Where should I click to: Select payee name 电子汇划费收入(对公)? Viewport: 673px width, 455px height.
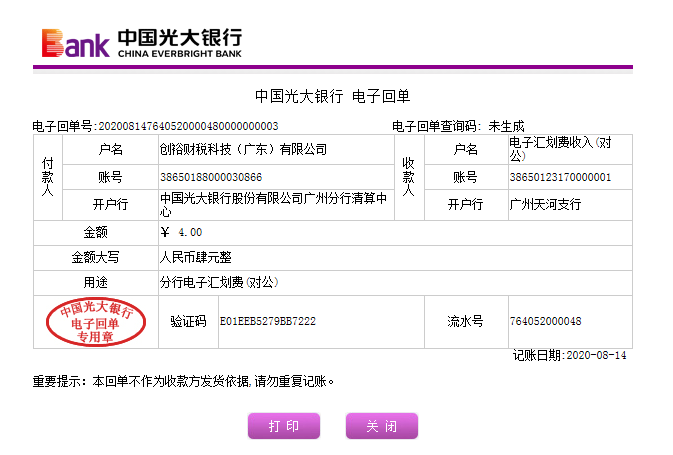click(559, 150)
